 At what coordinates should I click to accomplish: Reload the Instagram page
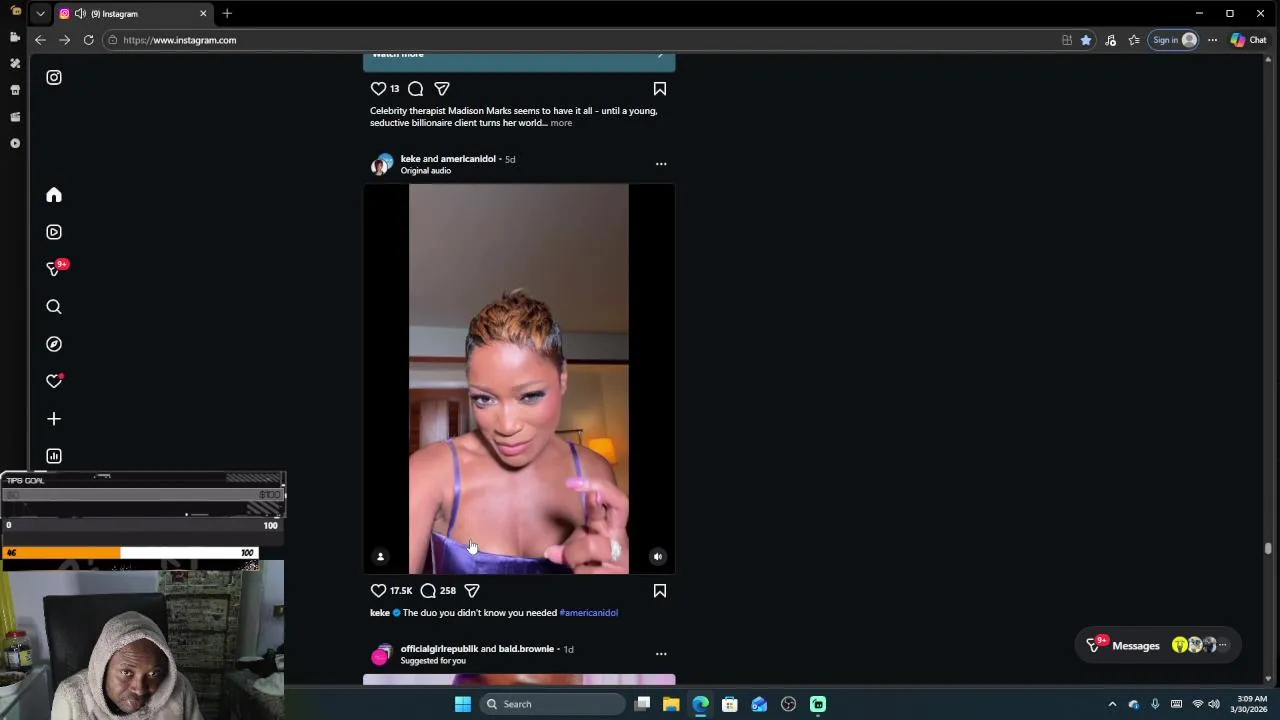point(88,40)
